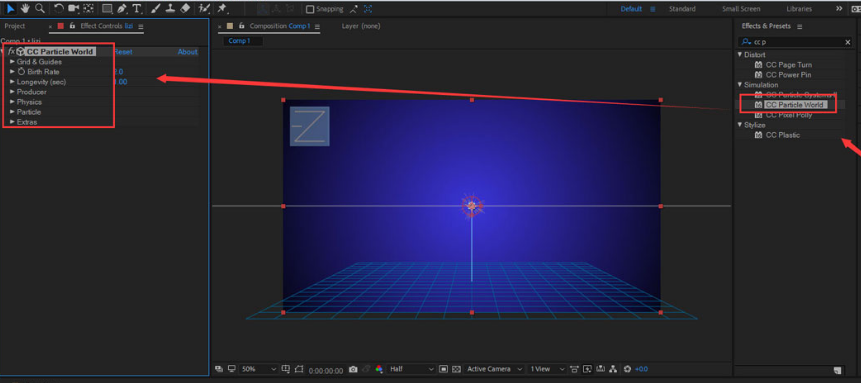This screenshot has width=861, height=383.
Task: Open the Effect Controls panel menu
Action: click(141, 26)
